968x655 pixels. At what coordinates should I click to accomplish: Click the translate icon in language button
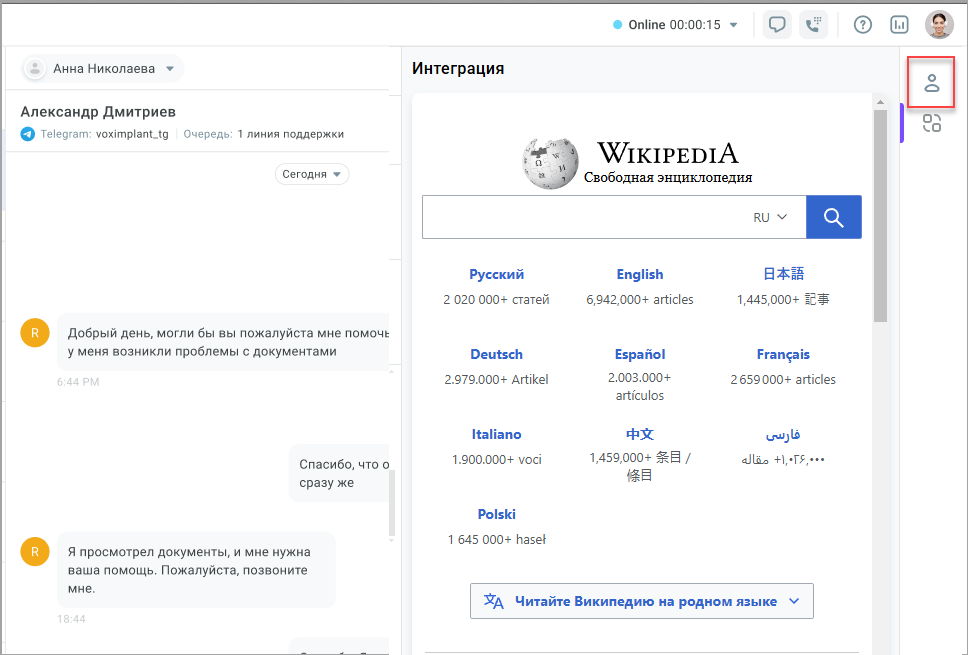pos(493,601)
